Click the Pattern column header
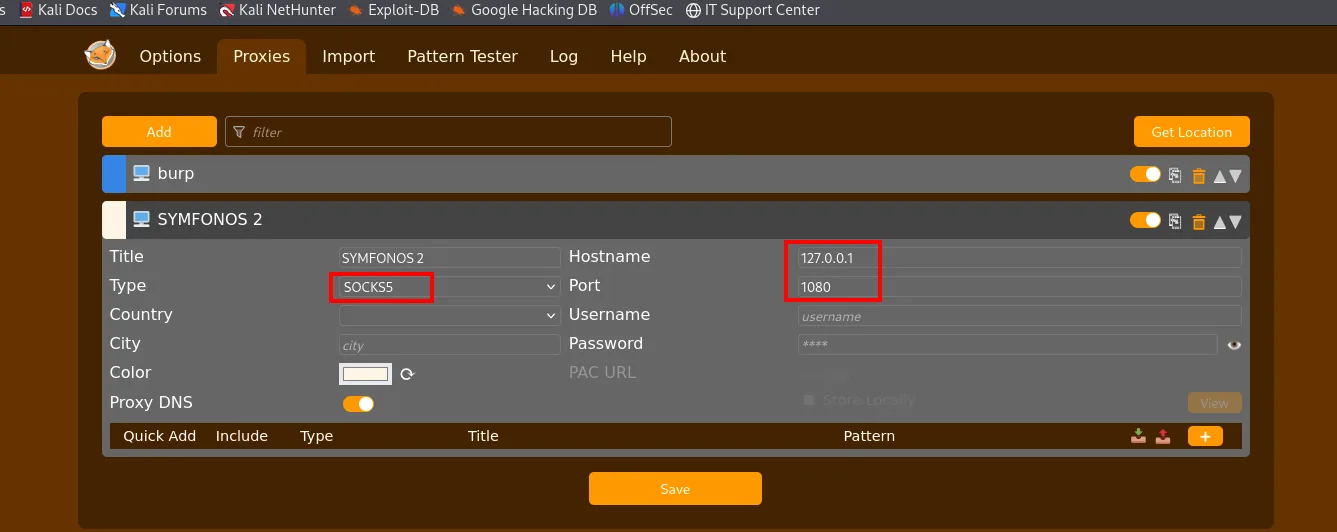1337x532 pixels. 869,436
